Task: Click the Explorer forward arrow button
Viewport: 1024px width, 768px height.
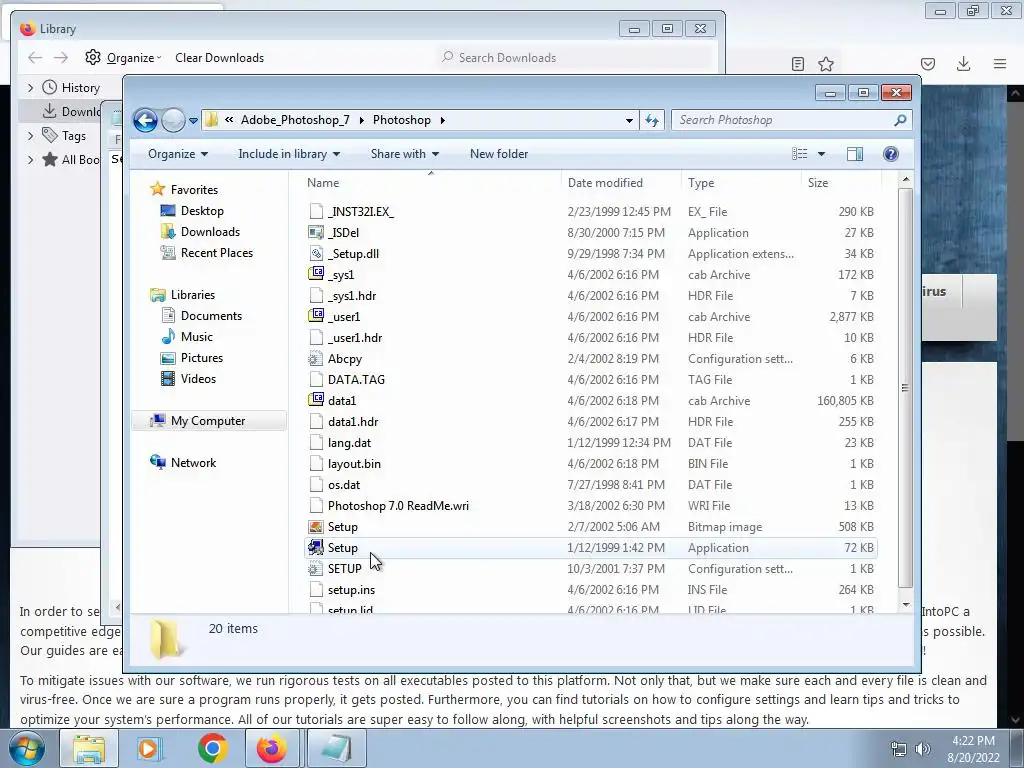Action: (x=173, y=120)
